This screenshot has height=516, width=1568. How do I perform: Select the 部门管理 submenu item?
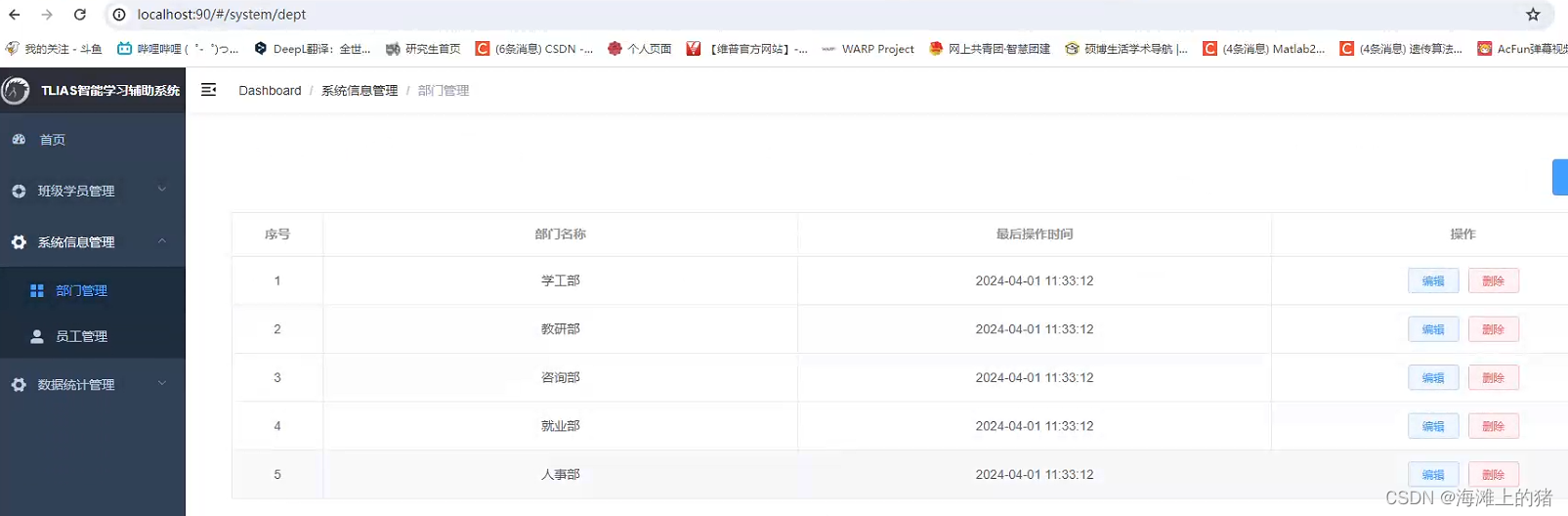[93, 290]
